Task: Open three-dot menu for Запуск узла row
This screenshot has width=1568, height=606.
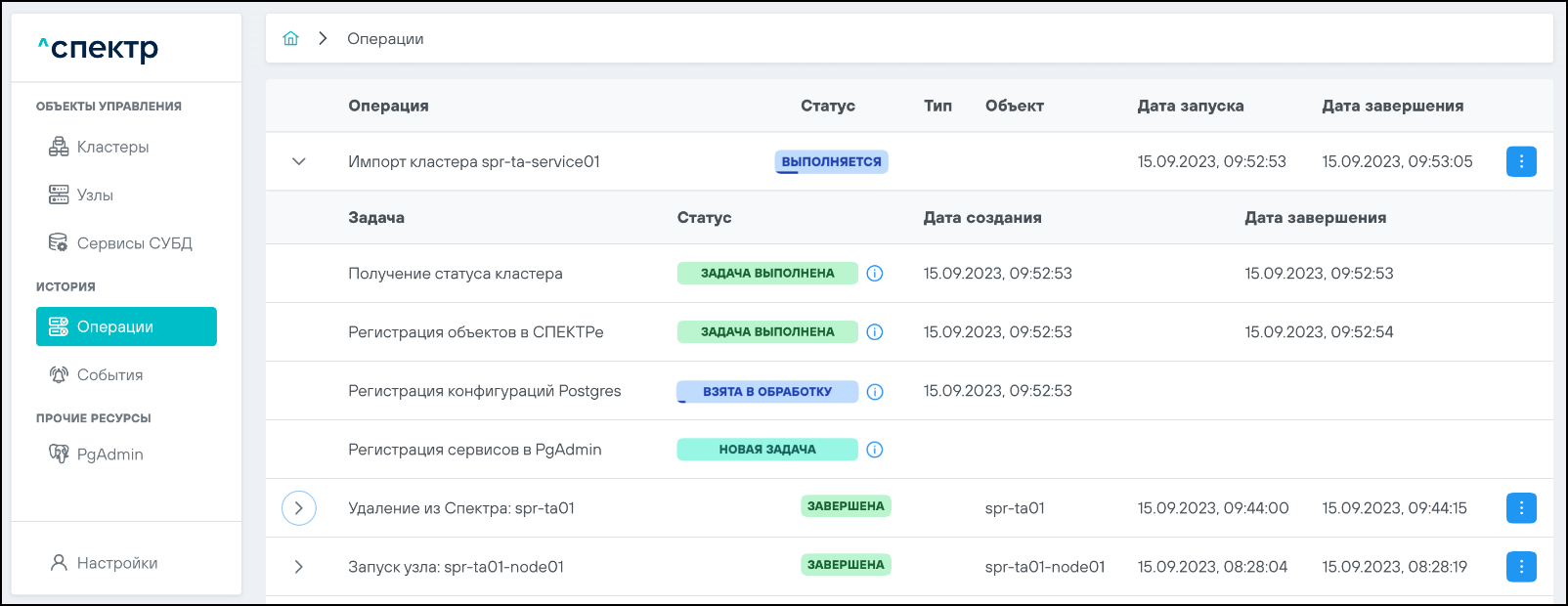Action: click(x=1520, y=567)
